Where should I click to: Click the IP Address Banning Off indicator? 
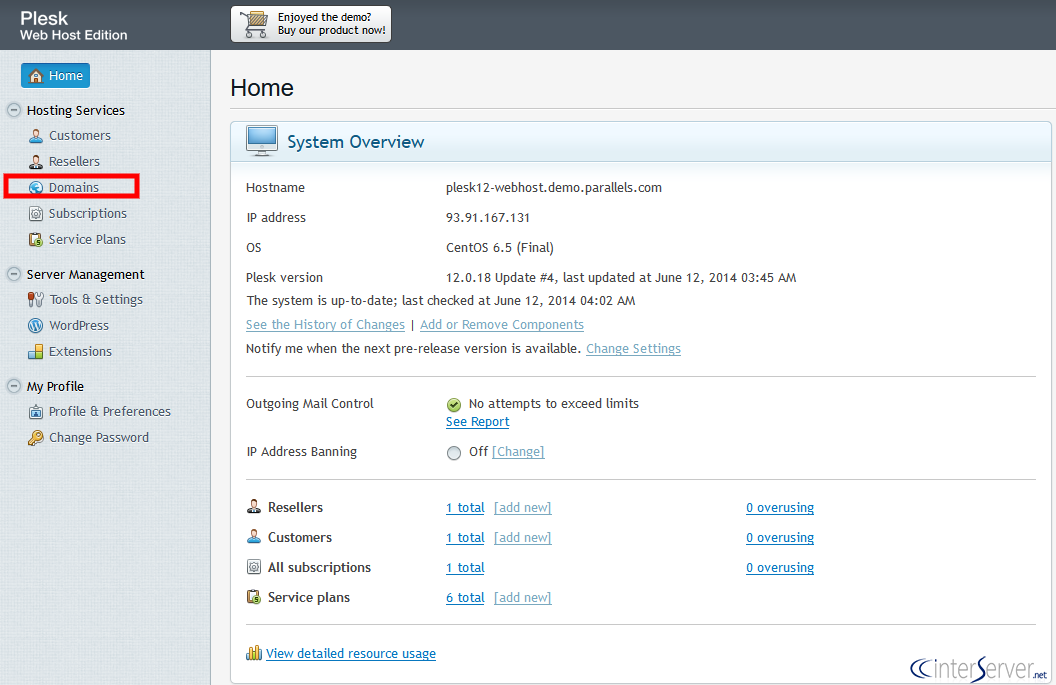tap(454, 452)
